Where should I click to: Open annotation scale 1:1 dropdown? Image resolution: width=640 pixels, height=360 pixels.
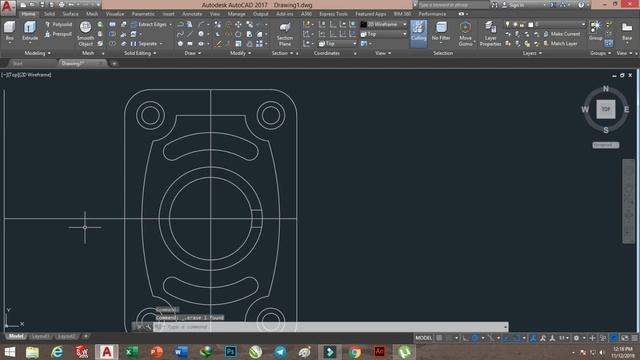click(564, 338)
